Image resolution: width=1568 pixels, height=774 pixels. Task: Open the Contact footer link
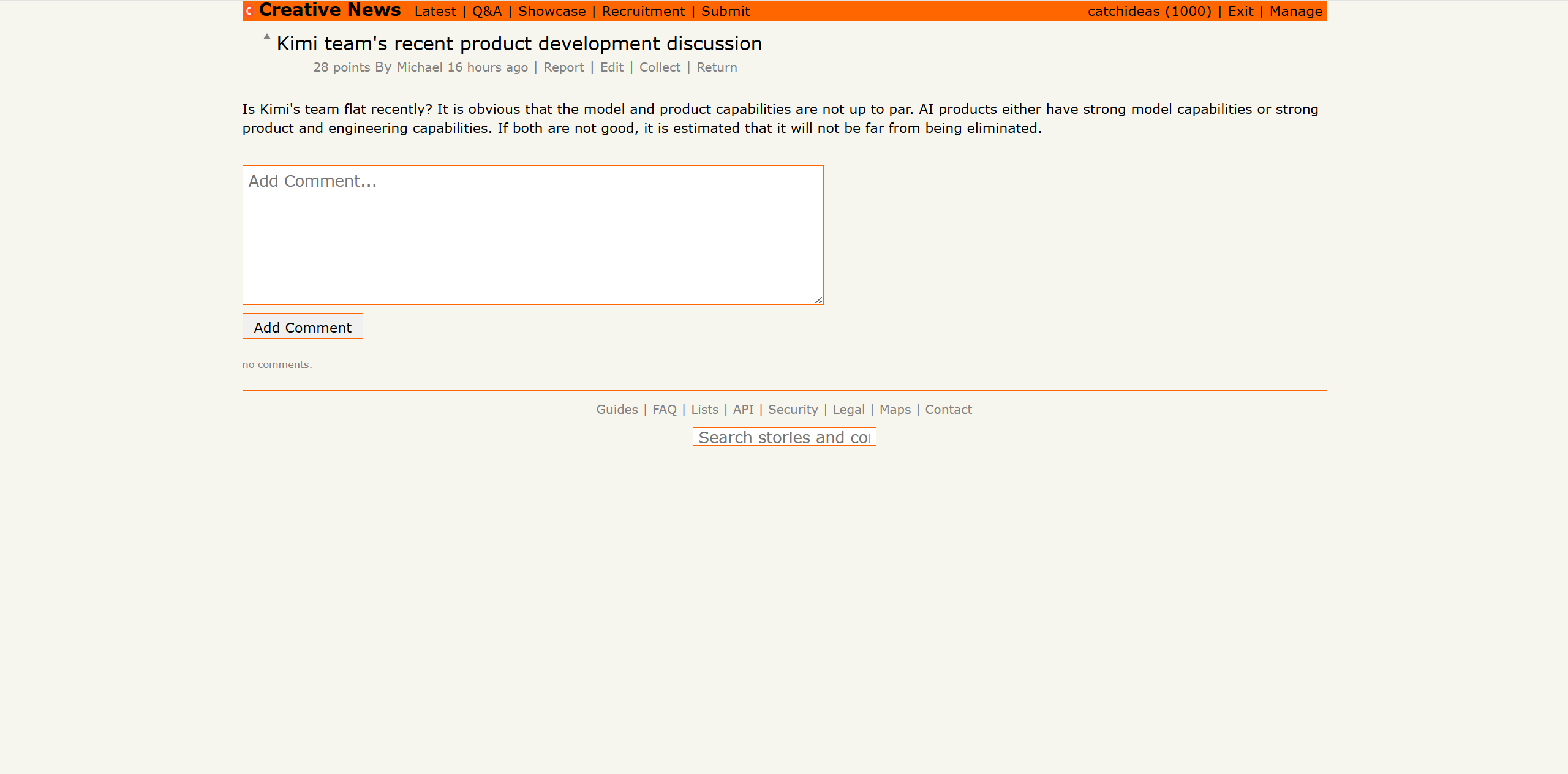pyautogui.click(x=948, y=410)
